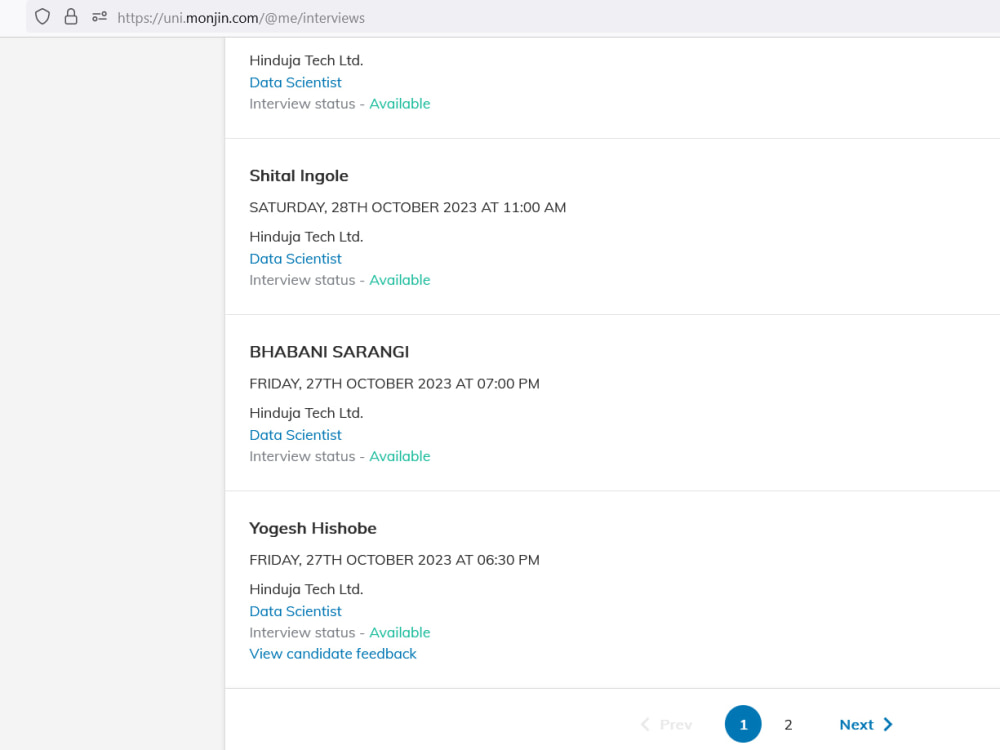
Task: Open the site permissions icon in address bar
Action: (99, 17)
